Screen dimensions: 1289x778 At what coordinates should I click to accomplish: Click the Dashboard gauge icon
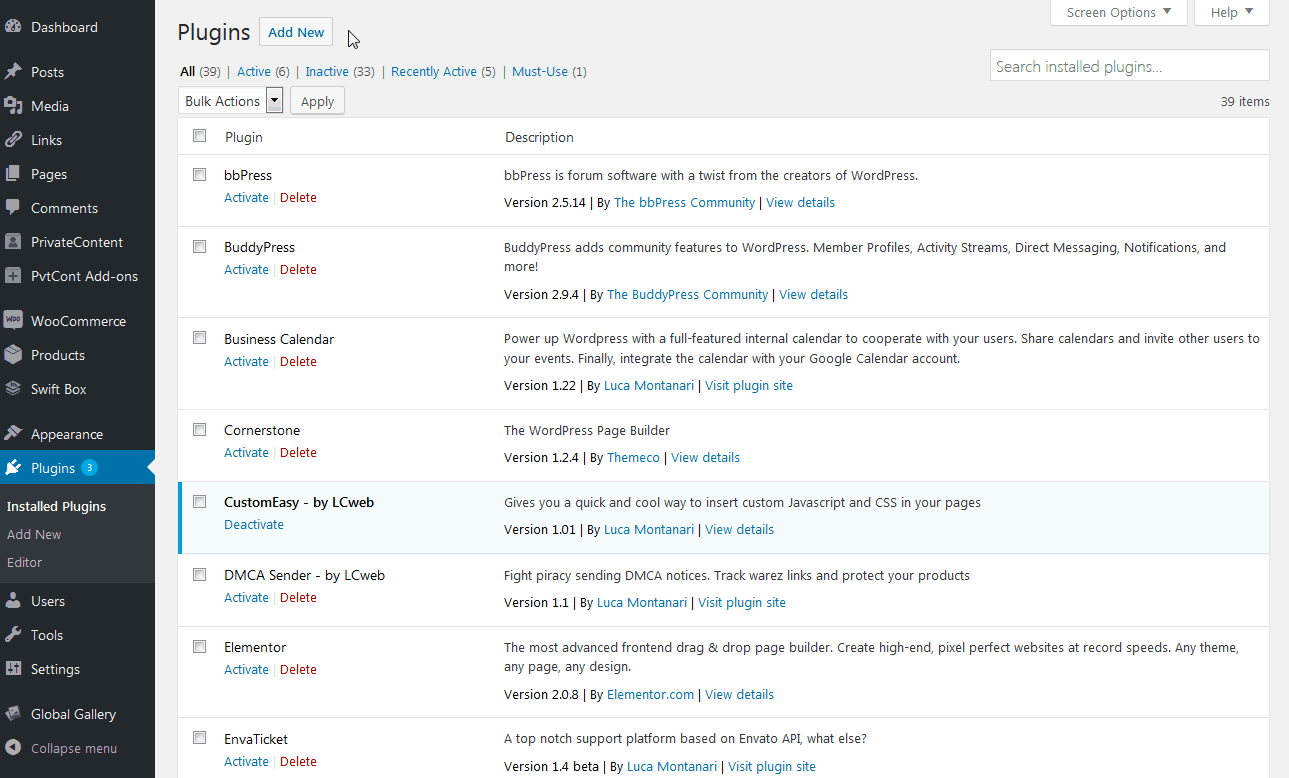point(13,27)
